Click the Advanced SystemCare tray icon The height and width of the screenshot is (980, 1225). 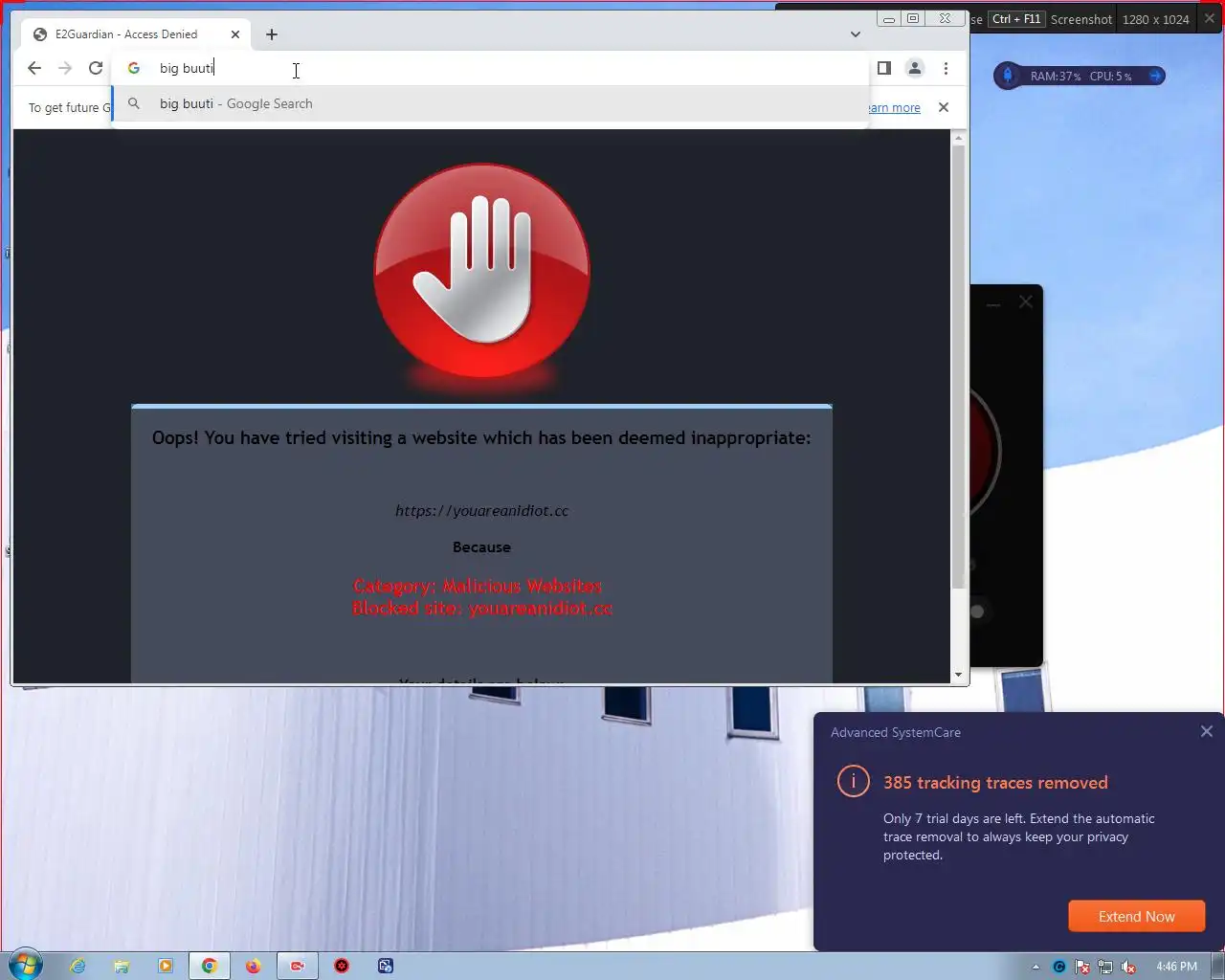pyautogui.click(x=1058, y=967)
